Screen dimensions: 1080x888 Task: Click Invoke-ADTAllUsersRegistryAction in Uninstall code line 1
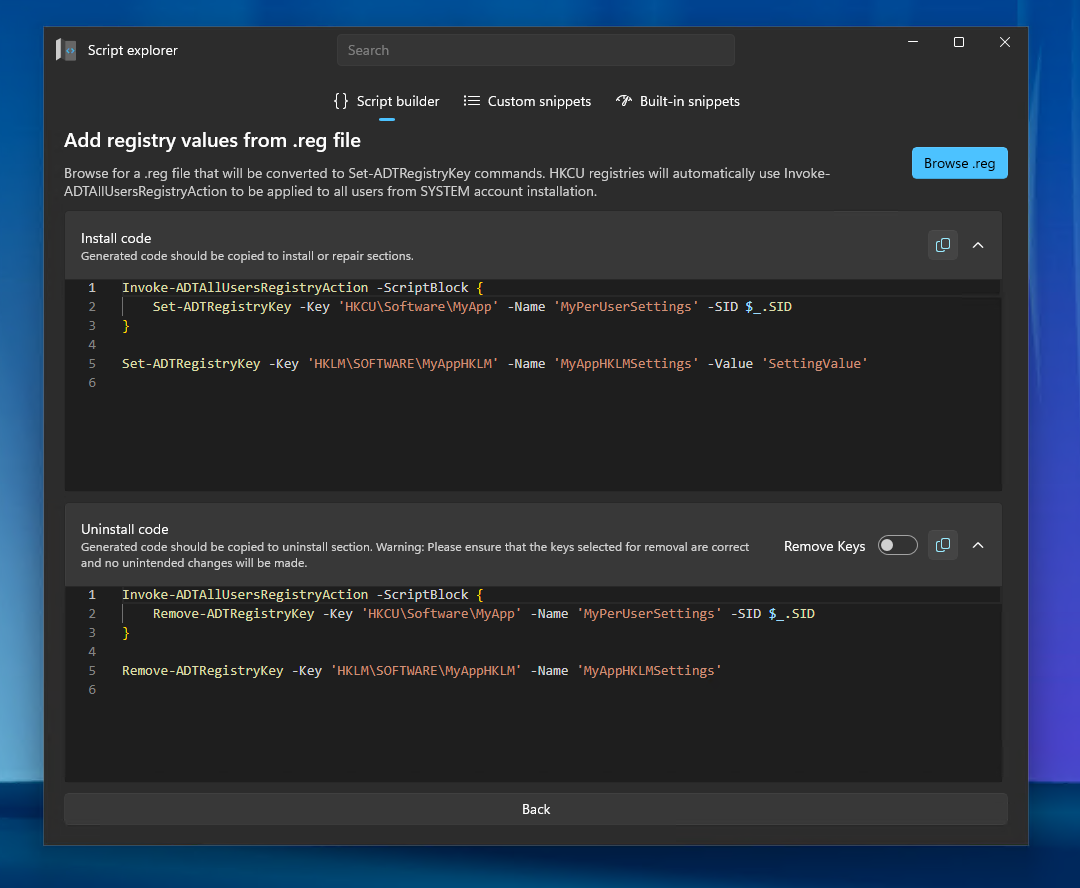245,595
